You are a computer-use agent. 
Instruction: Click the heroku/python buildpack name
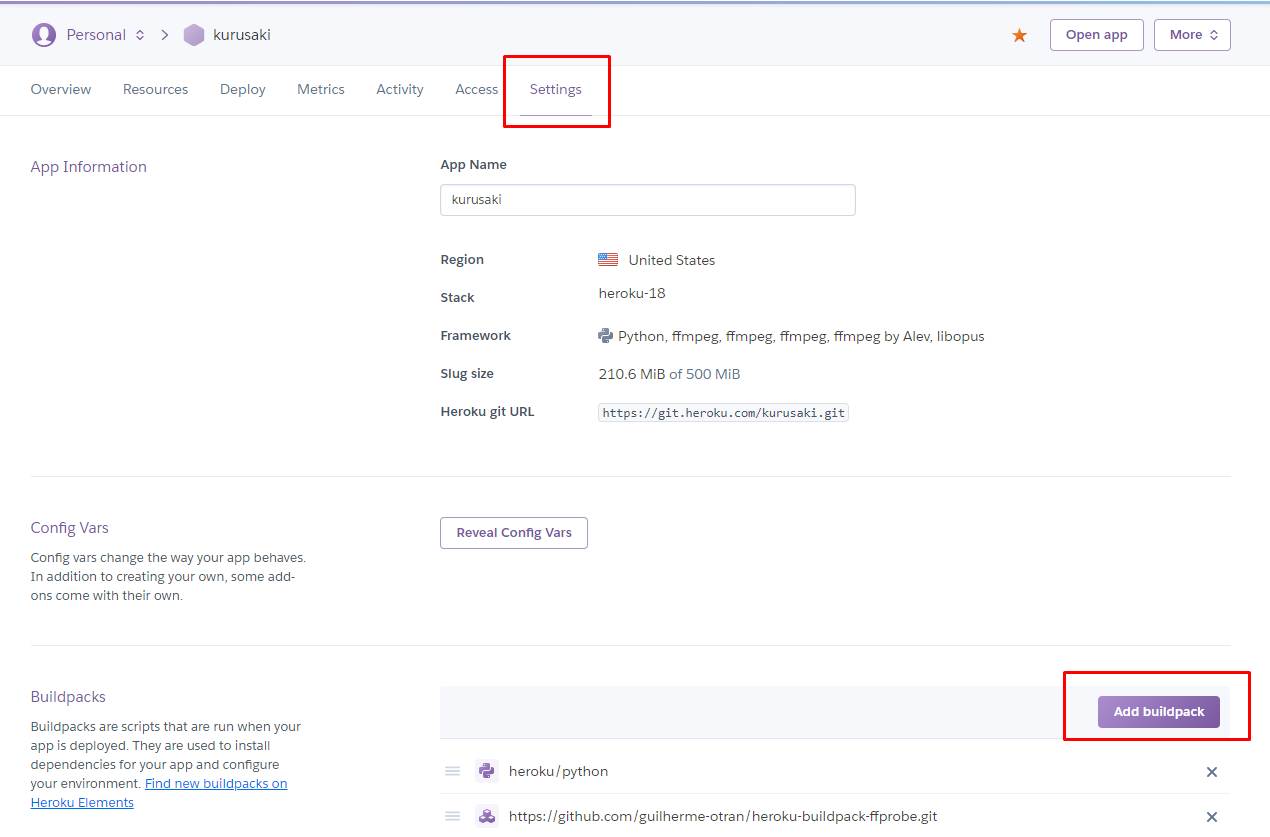pyautogui.click(x=558, y=771)
